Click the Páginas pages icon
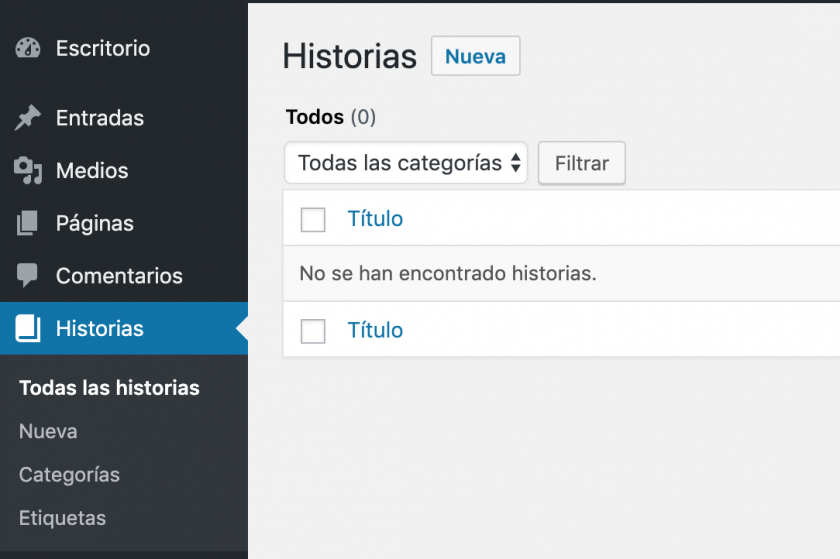This screenshot has height=559, width=840. tap(28, 223)
